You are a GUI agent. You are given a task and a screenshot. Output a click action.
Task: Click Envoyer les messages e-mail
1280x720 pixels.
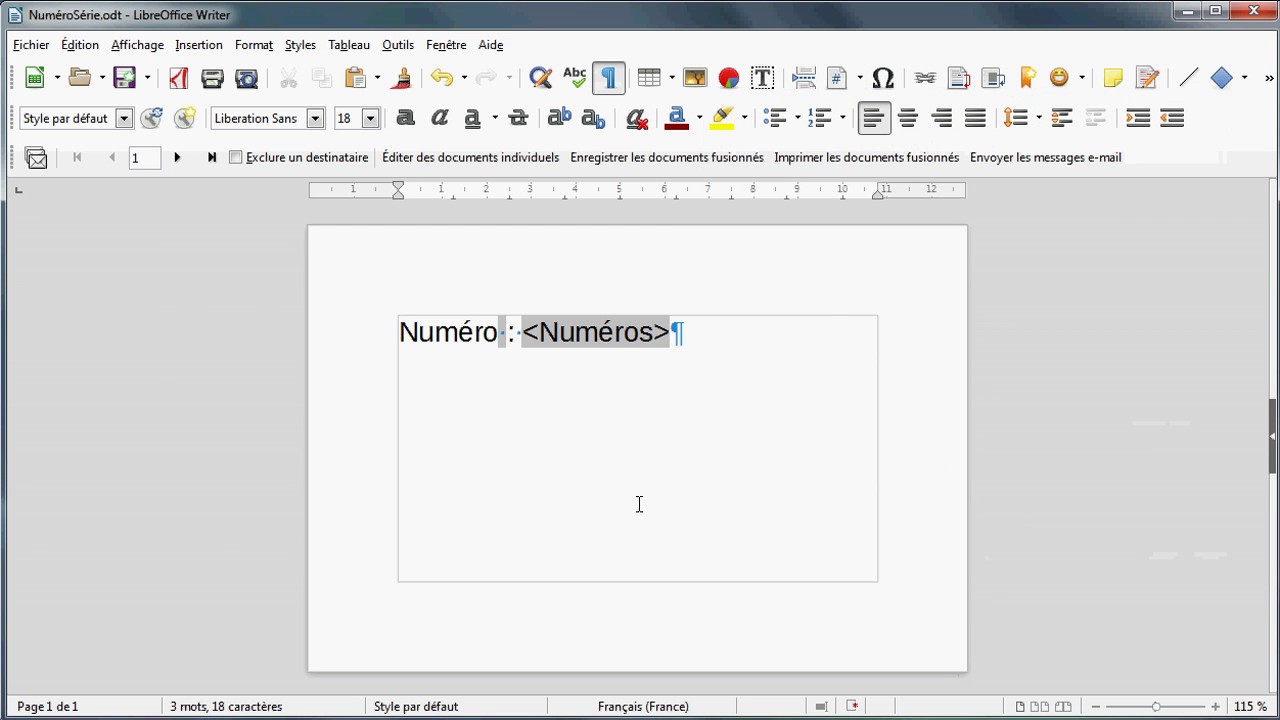coord(1045,157)
